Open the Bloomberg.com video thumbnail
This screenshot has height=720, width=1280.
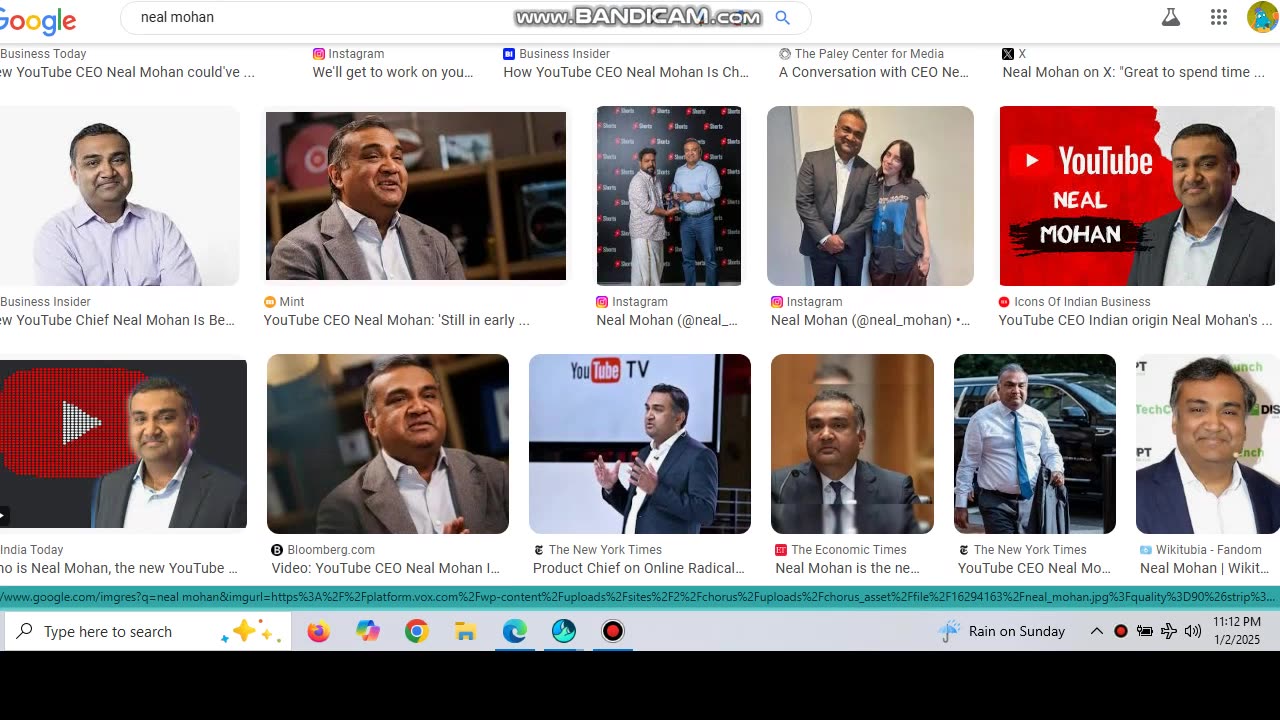[x=388, y=444]
